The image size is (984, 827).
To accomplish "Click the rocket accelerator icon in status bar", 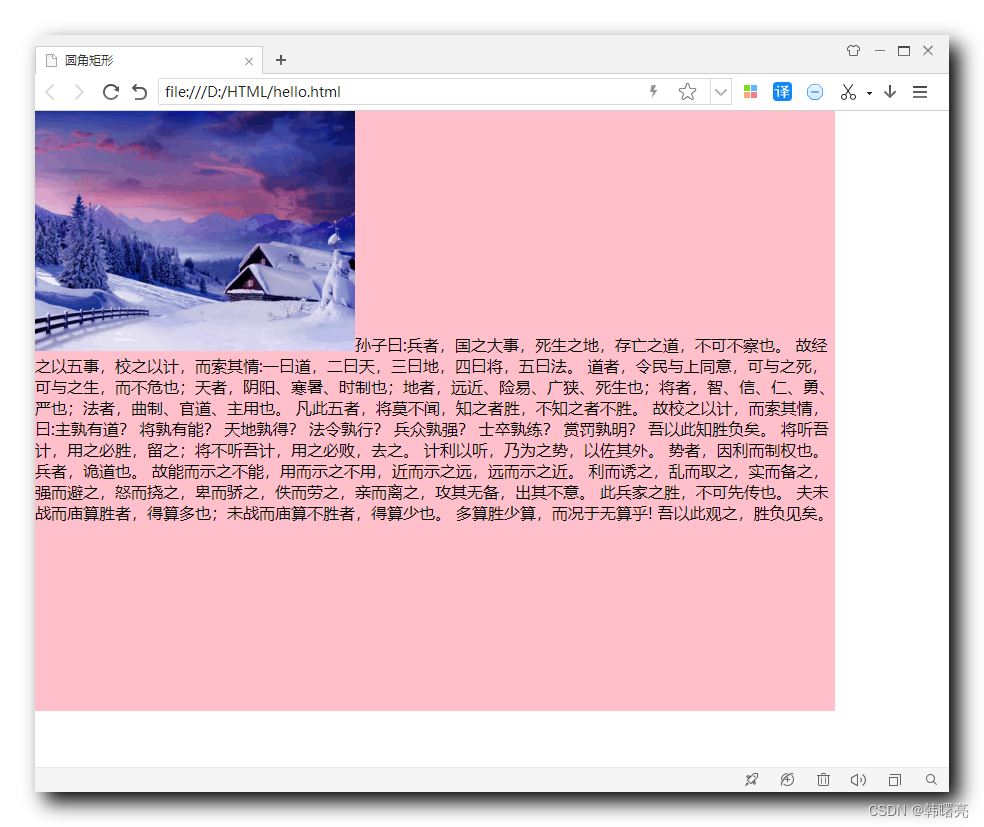I will tap(751, 779).
